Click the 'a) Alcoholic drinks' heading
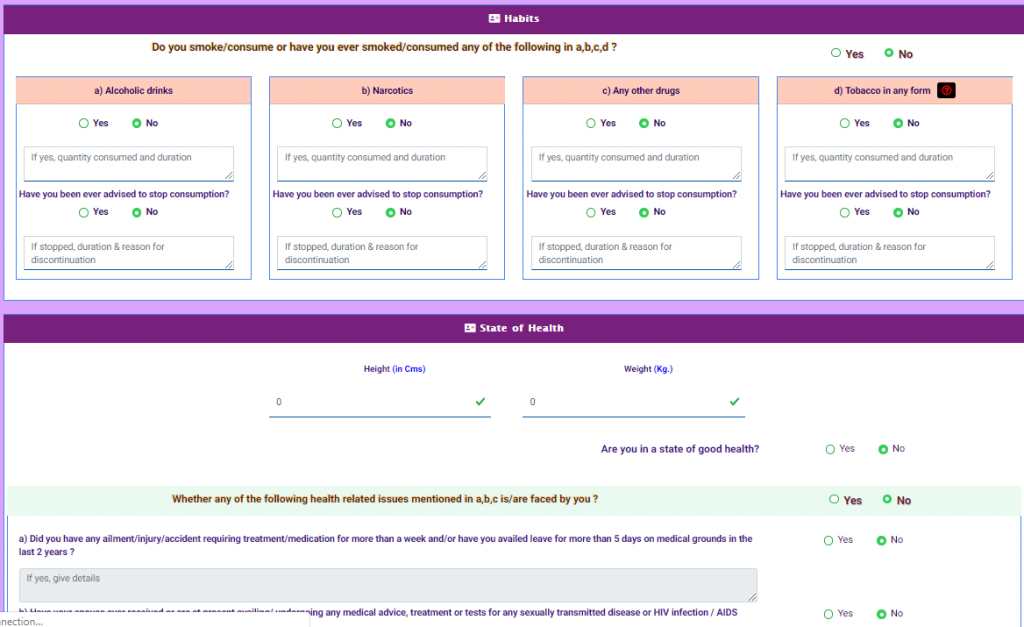Screen dimensions: 1024x627 (133, 90)
